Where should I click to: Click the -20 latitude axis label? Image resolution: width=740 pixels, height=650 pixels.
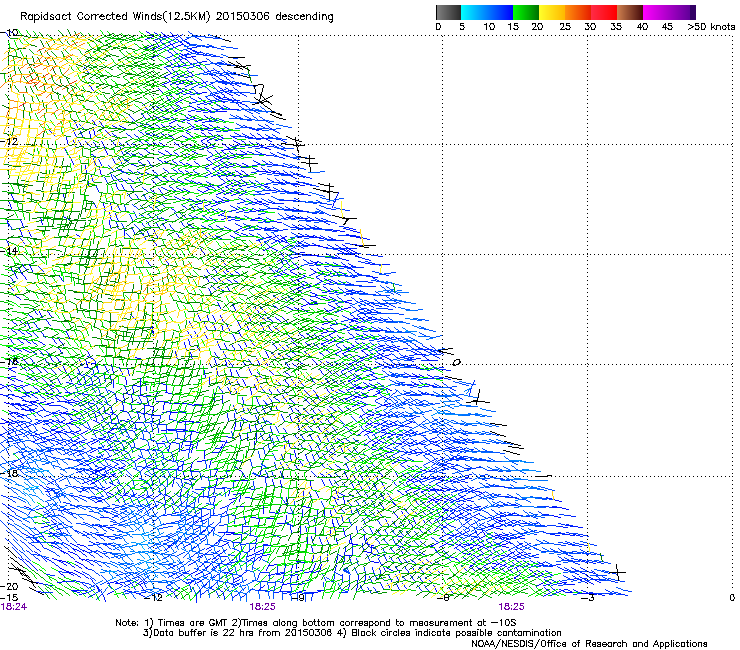pyautogui.click(x=9, y=586)
